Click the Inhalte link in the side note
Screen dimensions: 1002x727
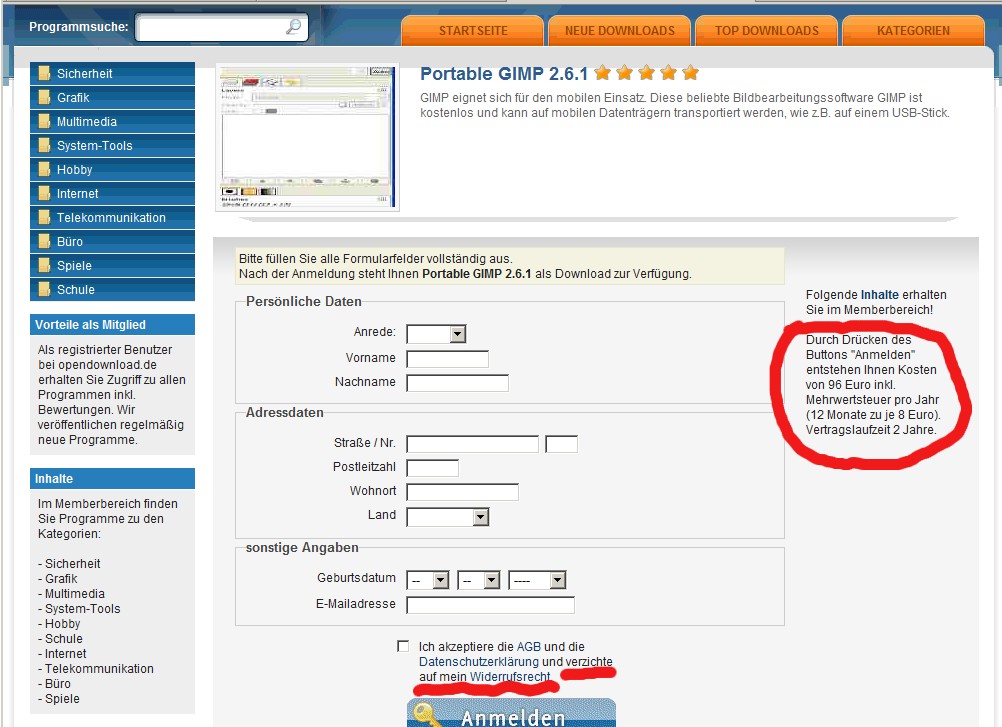tap(879, 295)
